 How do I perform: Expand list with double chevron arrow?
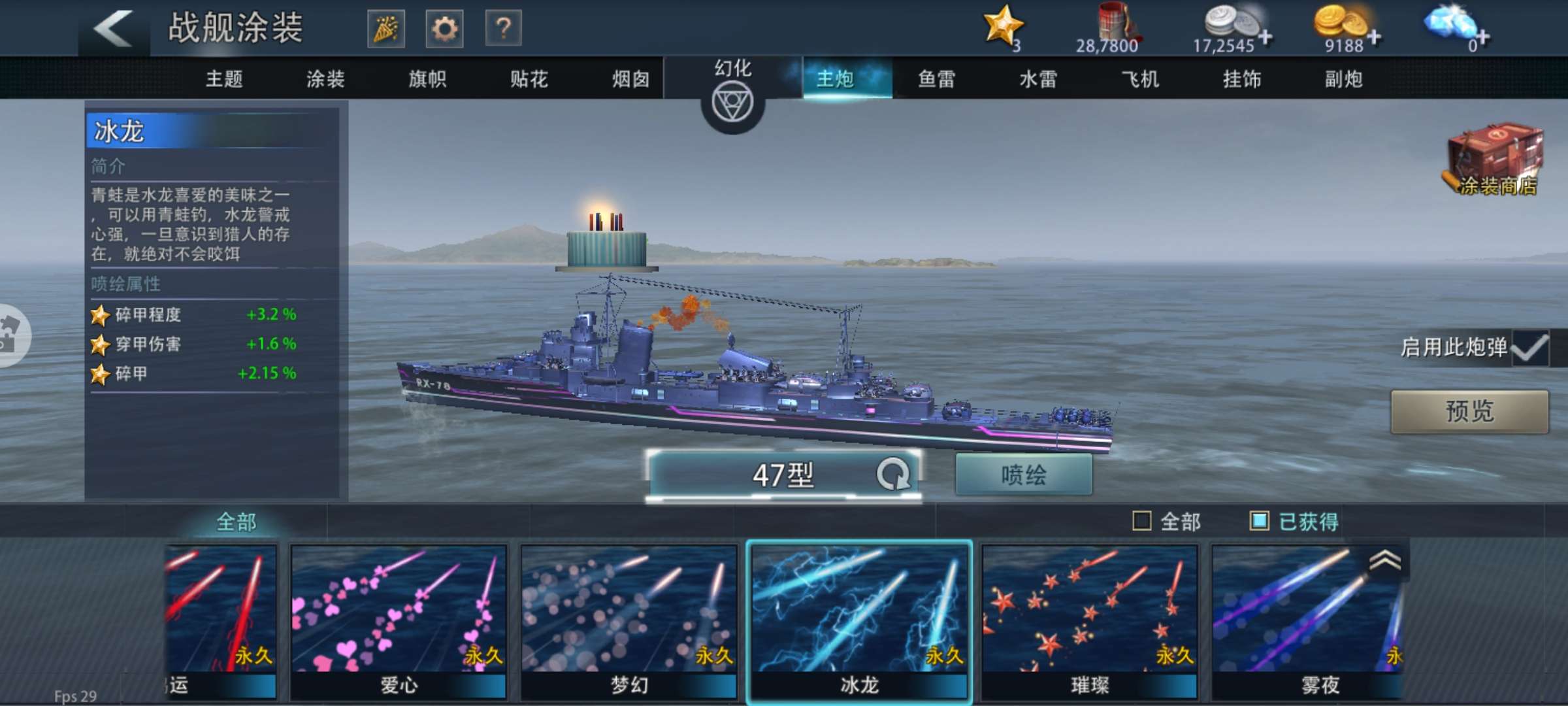(x=1385, y=561)
